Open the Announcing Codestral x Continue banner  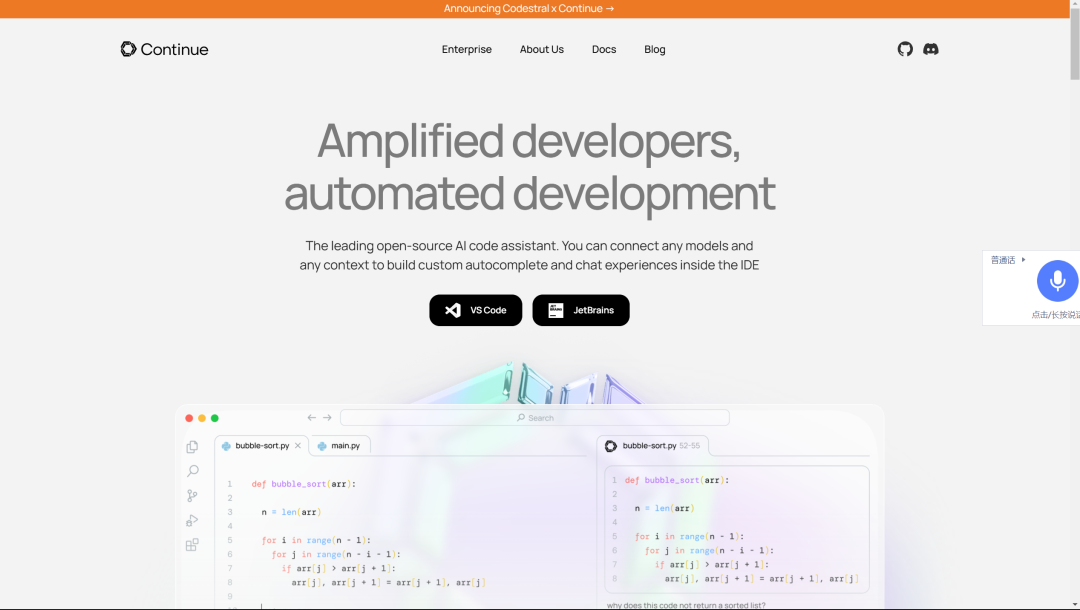point(528,8)
